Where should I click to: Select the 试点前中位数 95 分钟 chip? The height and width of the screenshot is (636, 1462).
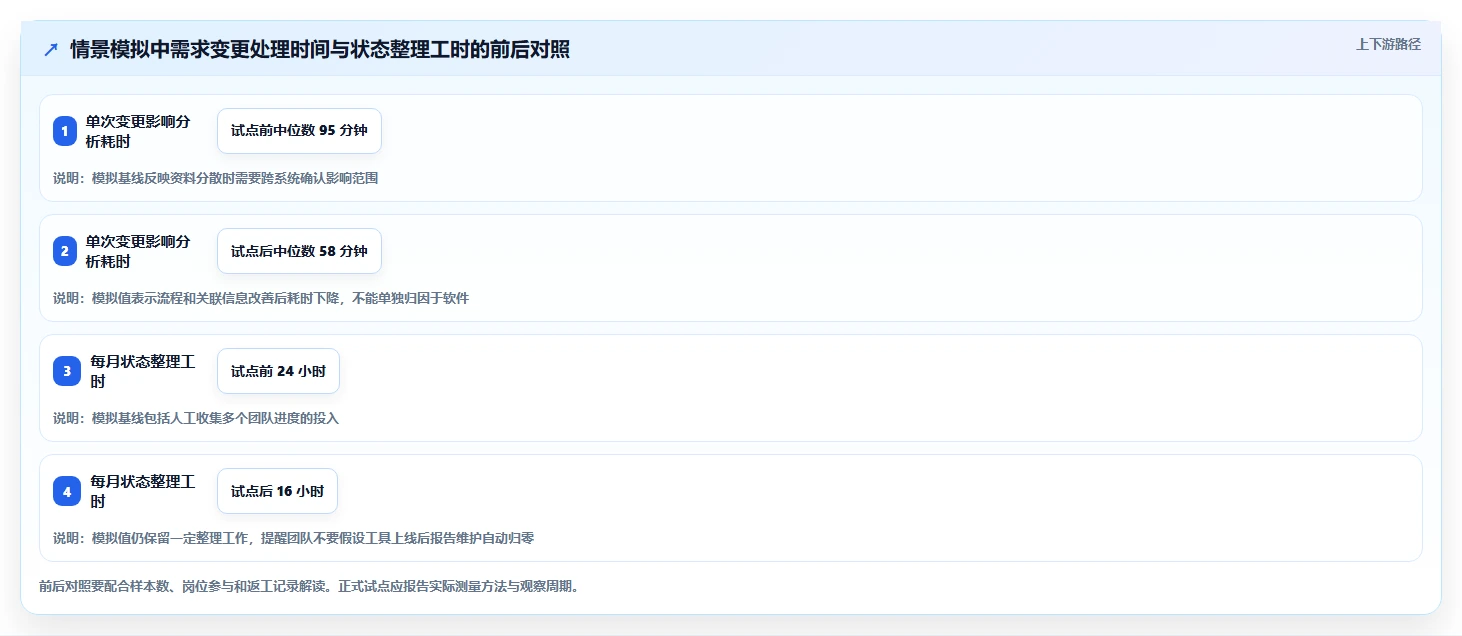(299, 131)
